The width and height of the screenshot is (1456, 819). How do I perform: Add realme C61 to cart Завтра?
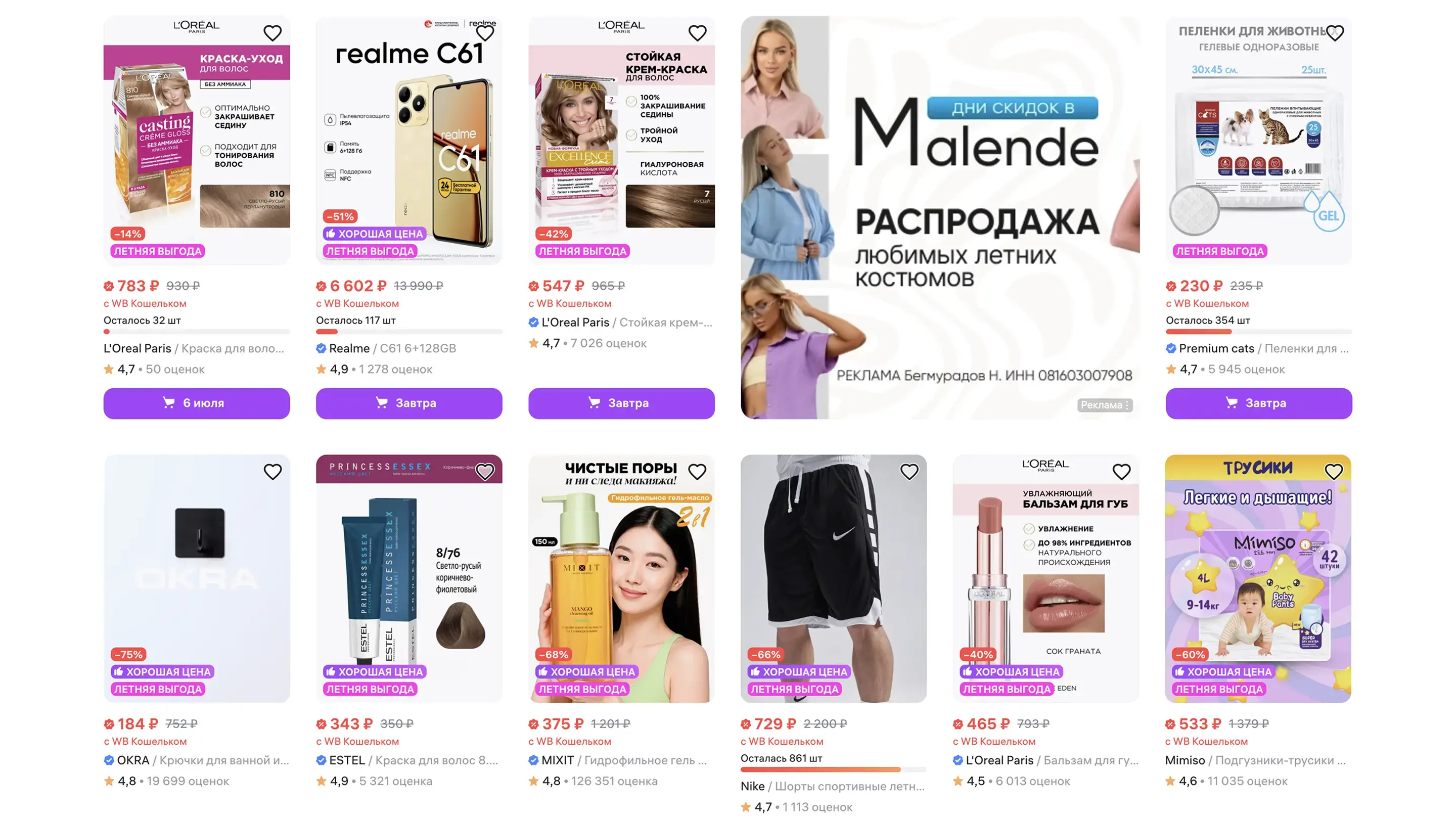click(x=409, y=403)
